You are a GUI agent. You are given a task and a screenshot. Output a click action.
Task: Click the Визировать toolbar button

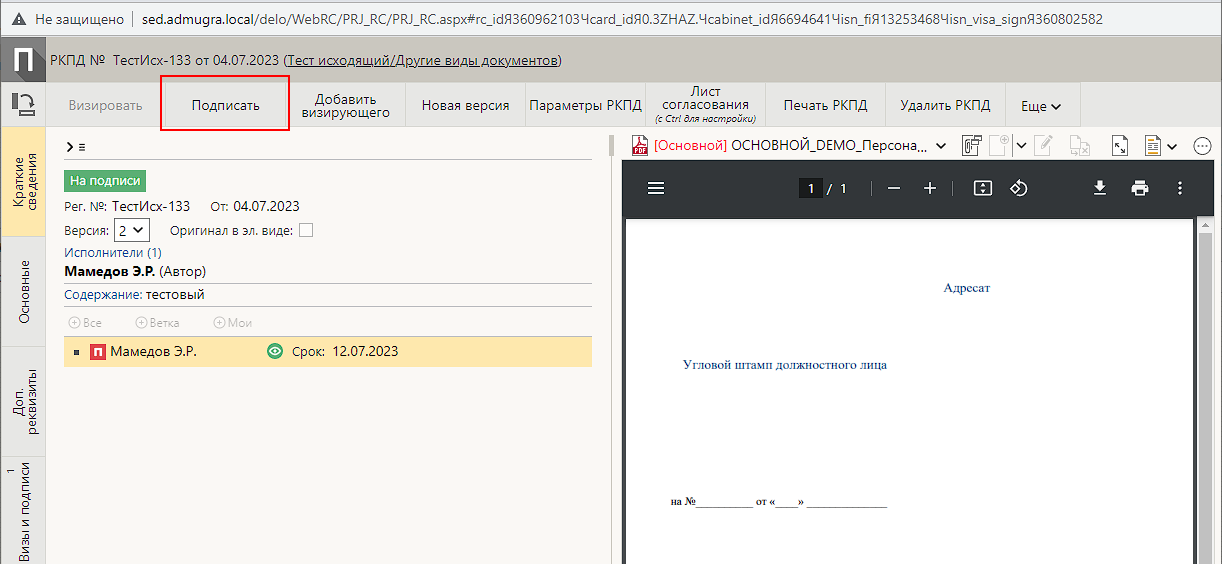(x=105, y=105)
